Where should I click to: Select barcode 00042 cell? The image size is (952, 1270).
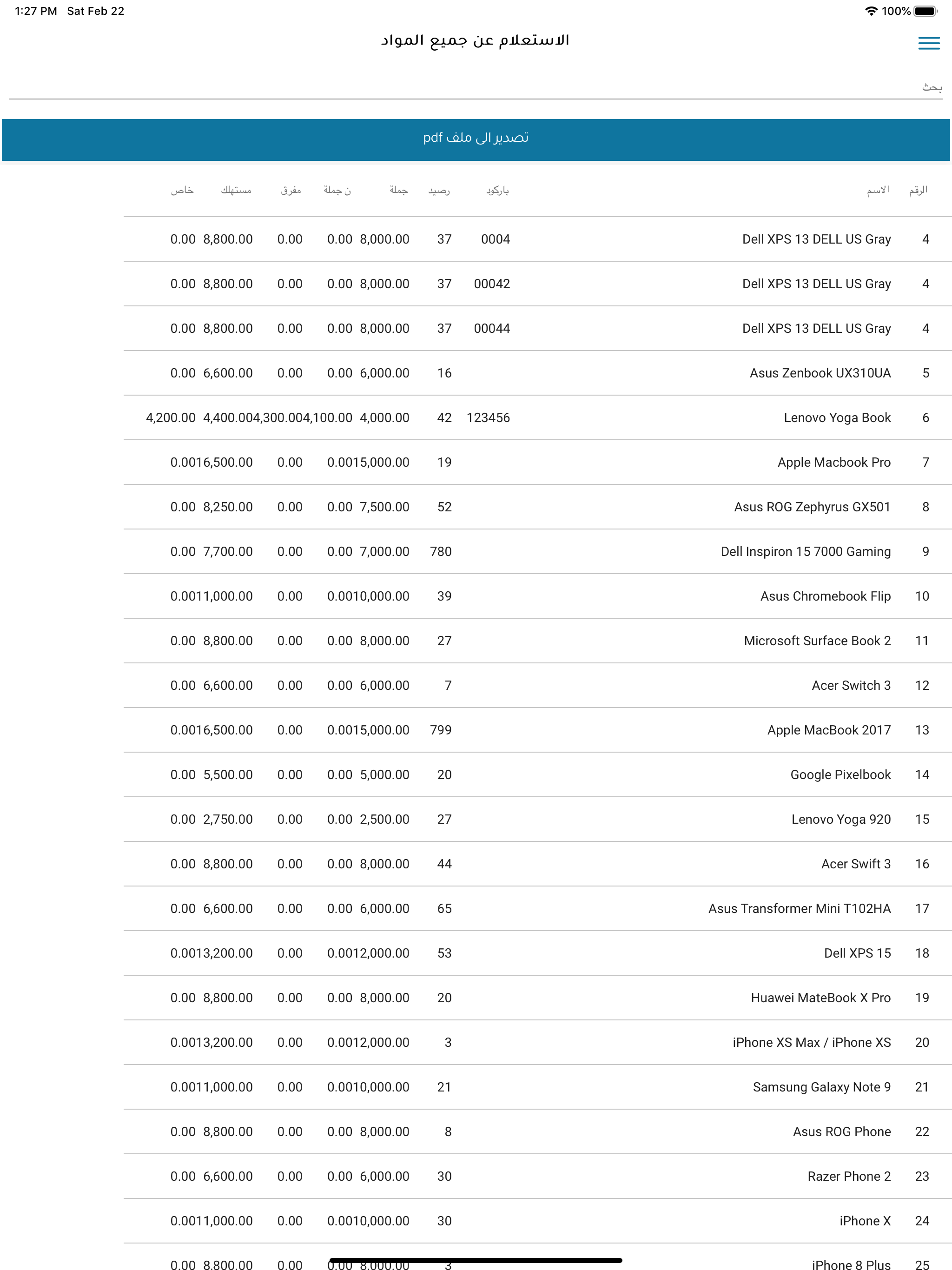[492, 284]
